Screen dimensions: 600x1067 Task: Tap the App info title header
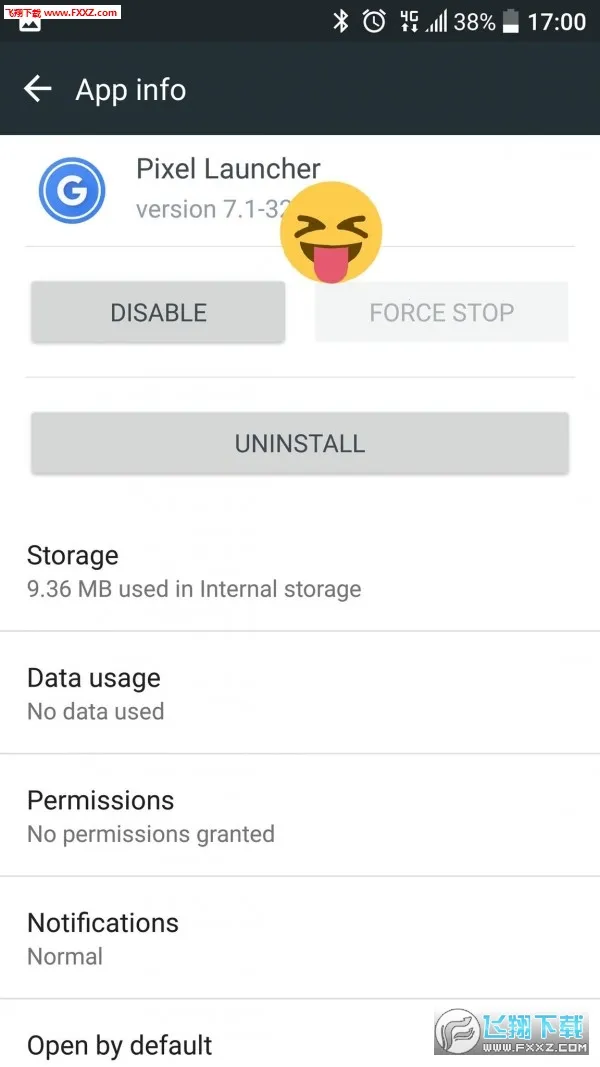pyautogui.click(x=130, y=89)
